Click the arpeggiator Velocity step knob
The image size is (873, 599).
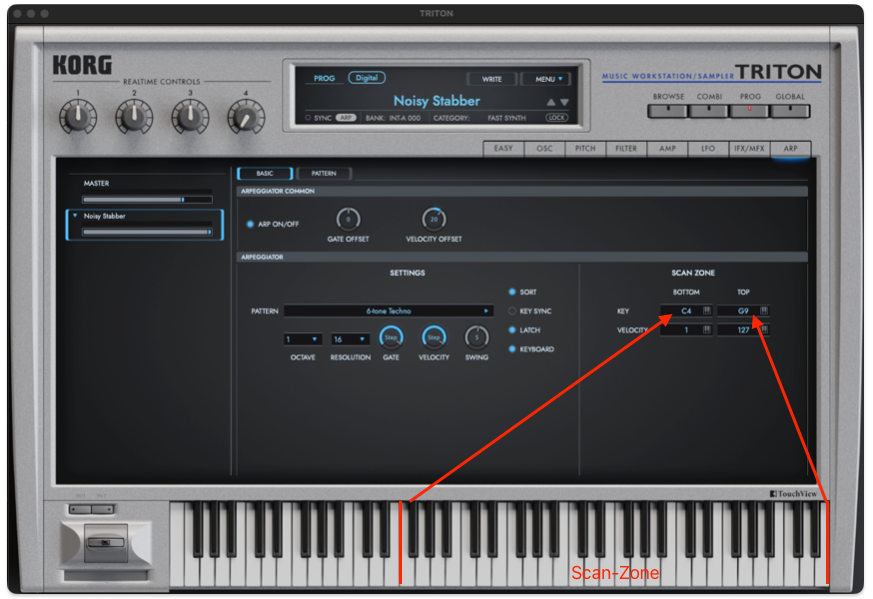(x=434, y=337)
